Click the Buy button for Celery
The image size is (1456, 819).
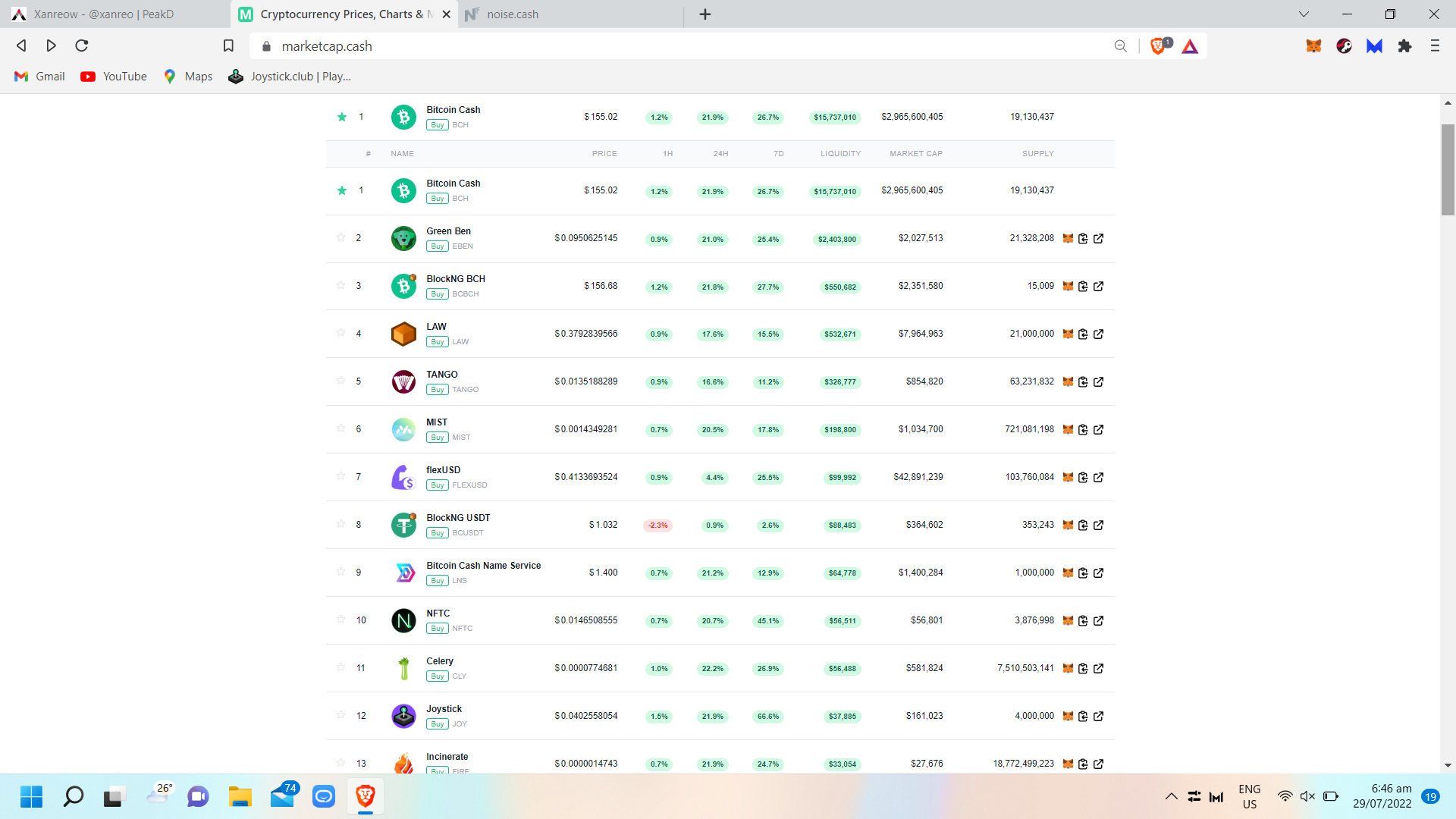(438, 676)
